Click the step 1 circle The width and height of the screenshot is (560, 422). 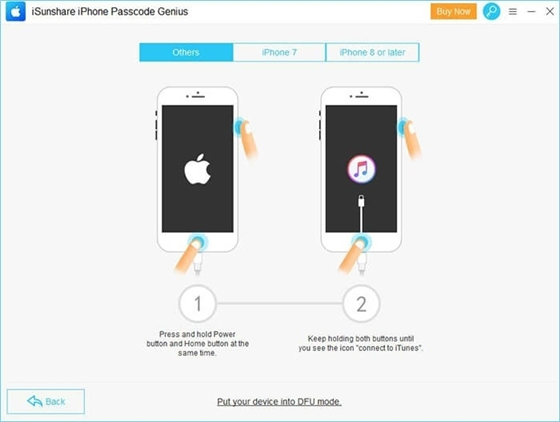point(198,304)
